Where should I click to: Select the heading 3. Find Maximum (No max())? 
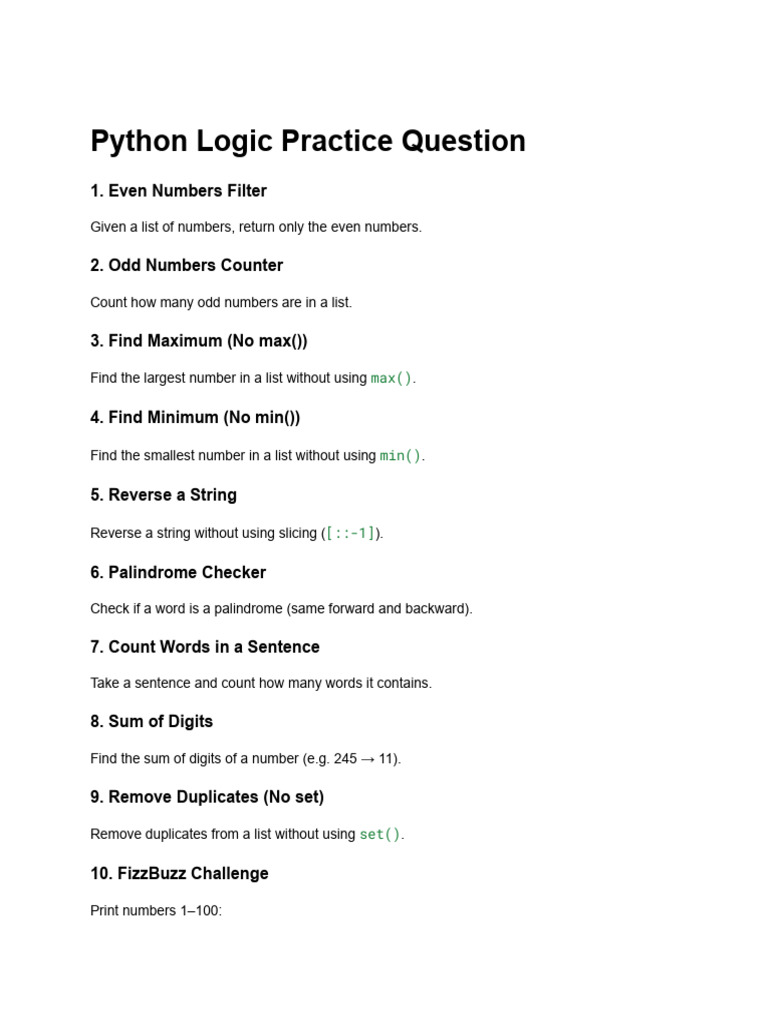(x=199, y=341)
